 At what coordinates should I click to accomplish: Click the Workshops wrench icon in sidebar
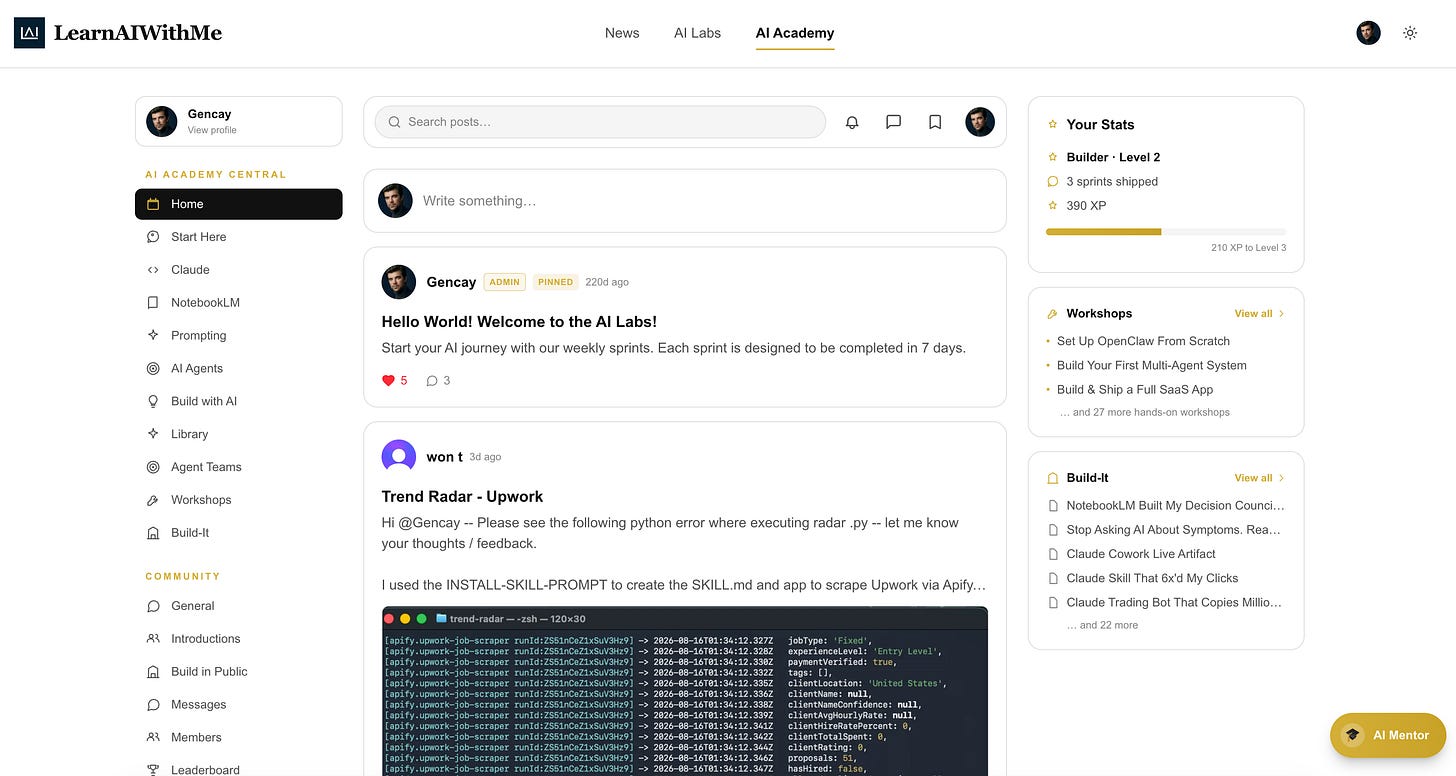[x=153, y=500]
